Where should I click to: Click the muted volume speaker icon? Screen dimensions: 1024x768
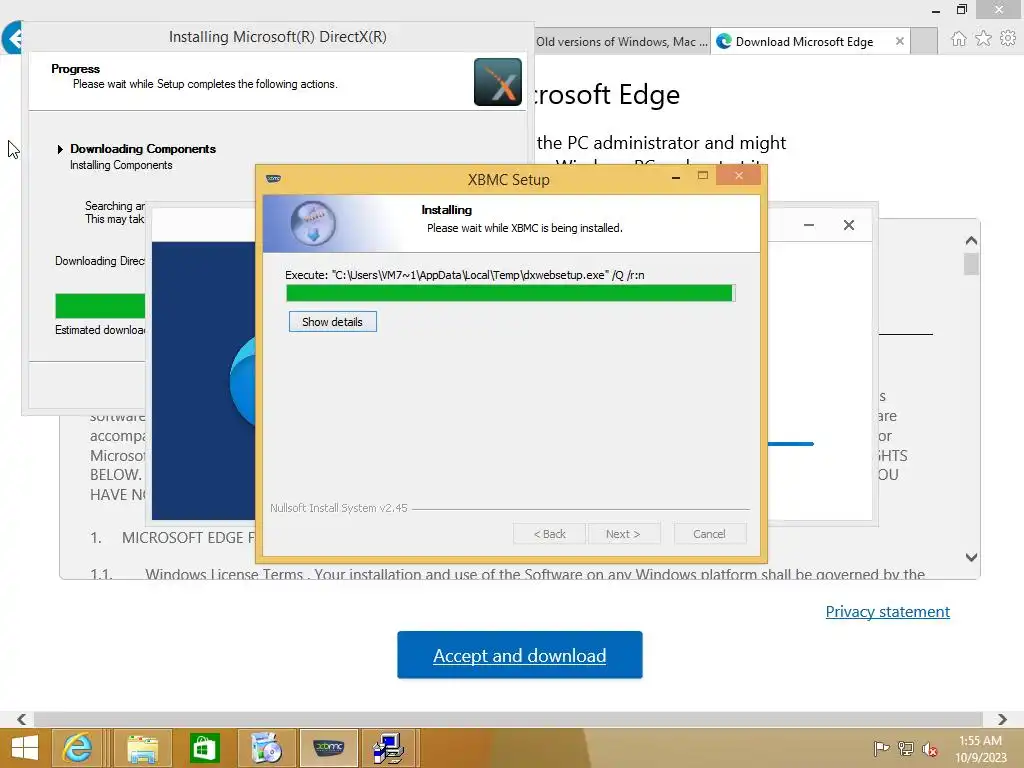point(930,748)
